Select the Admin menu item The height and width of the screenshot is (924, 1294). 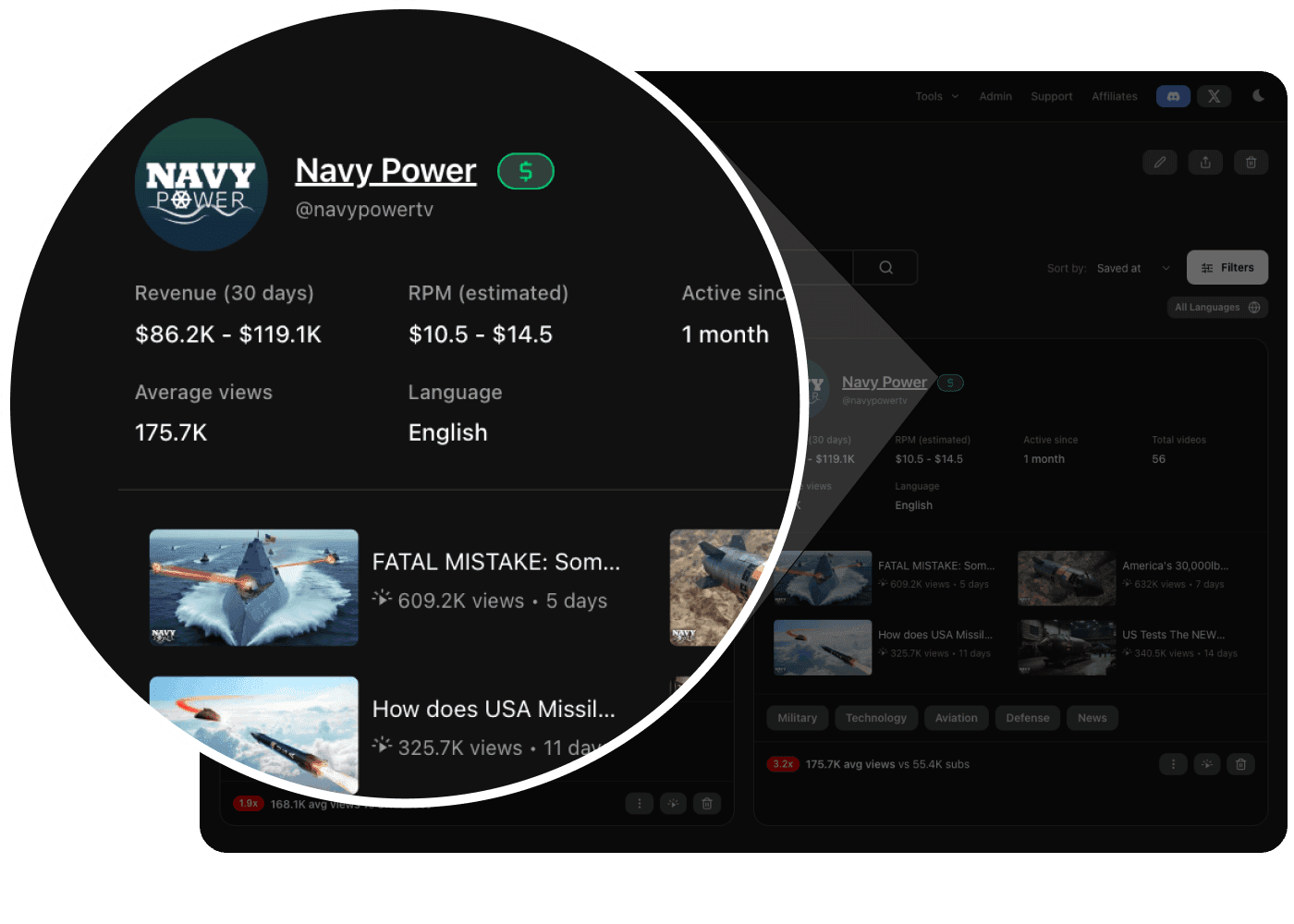pyautogui.click(x=995, y=96)
